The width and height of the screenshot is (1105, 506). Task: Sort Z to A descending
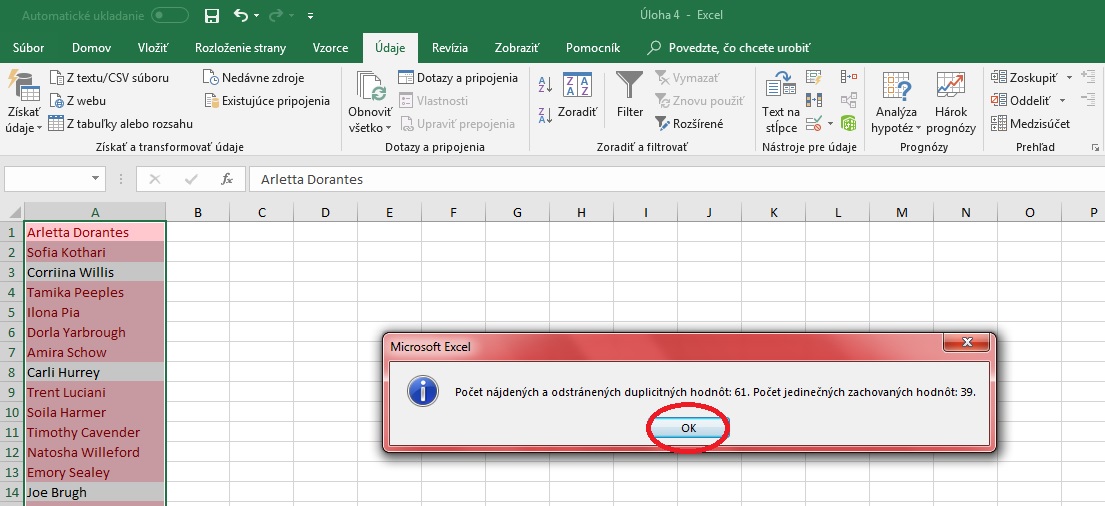[x=545, y=116]
